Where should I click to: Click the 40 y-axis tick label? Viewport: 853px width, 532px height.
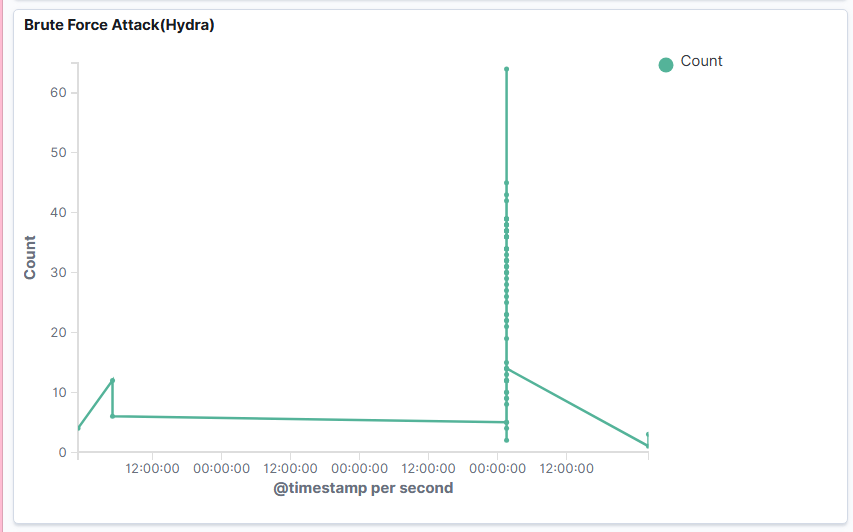pos(58,212)
